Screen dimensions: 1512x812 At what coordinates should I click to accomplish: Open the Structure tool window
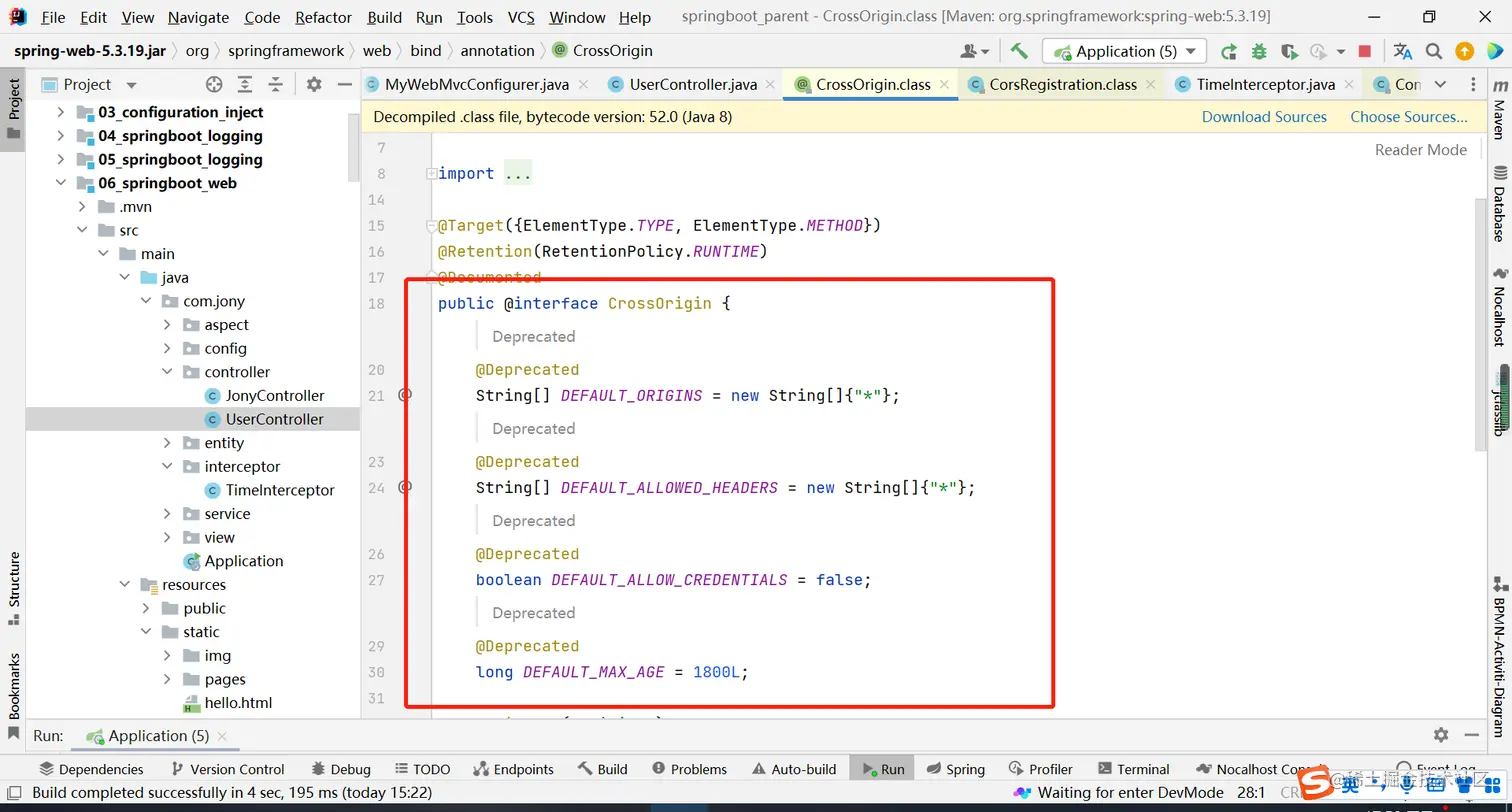pyautogui.click(x=14, y=588)
